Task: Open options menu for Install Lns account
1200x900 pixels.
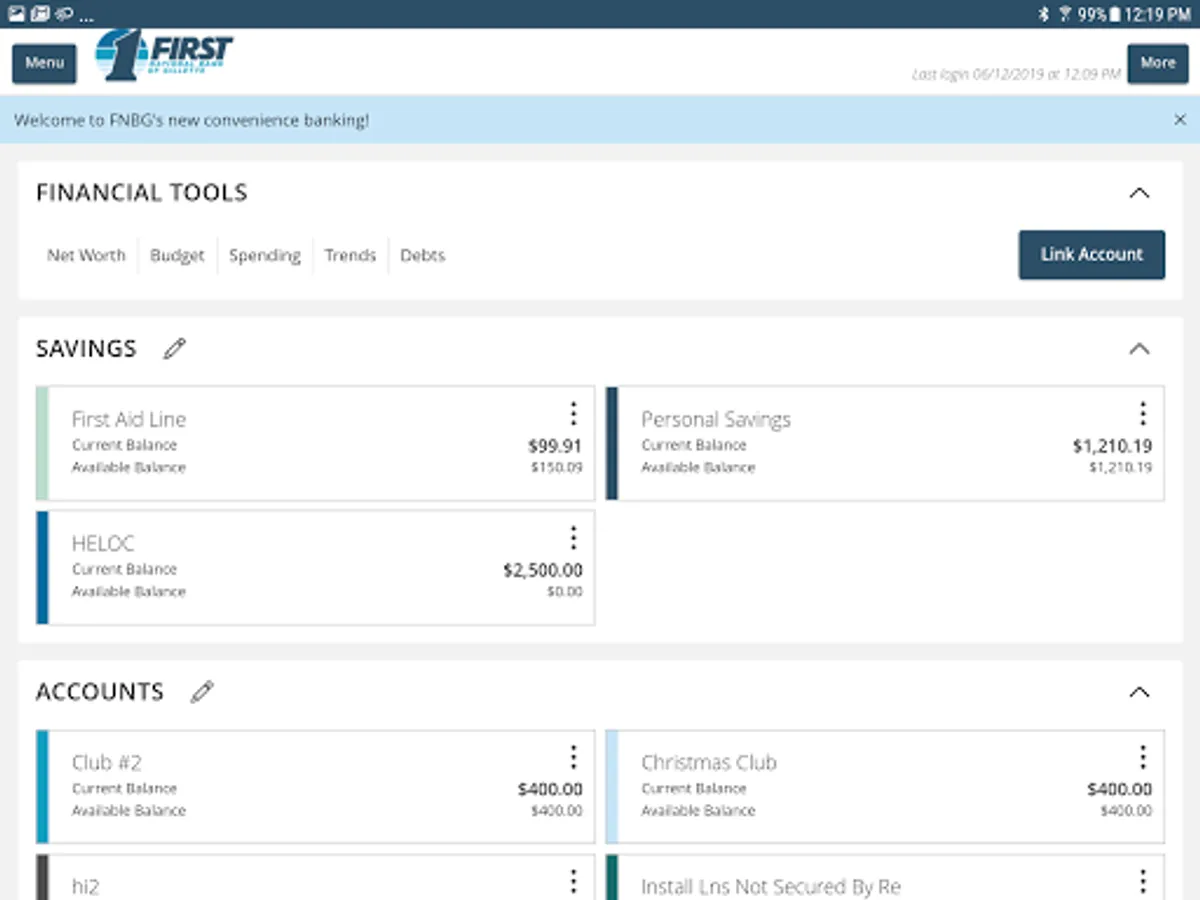Action: pos(1143,881)
